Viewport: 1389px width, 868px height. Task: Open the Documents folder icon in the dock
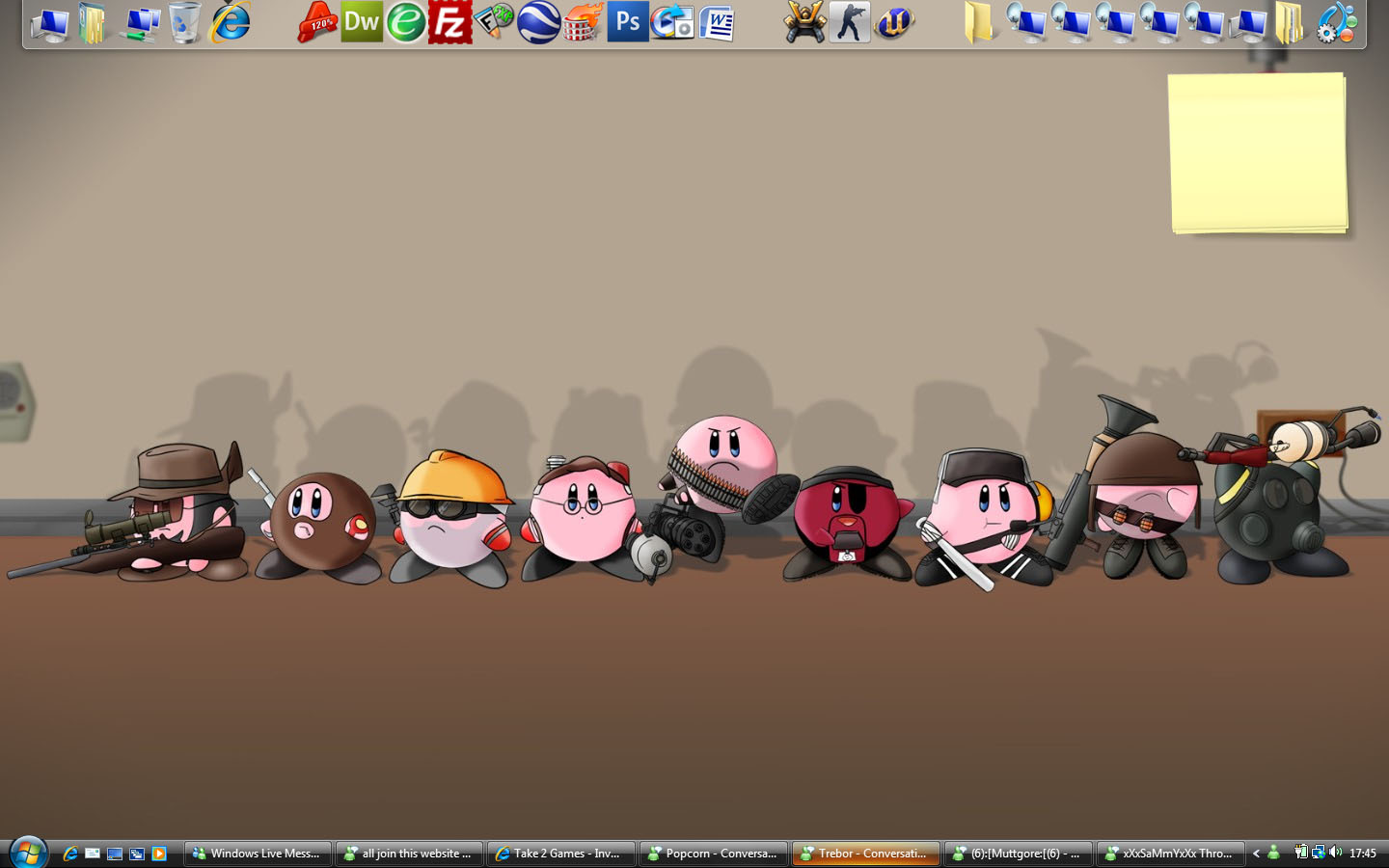coord(93,23)
